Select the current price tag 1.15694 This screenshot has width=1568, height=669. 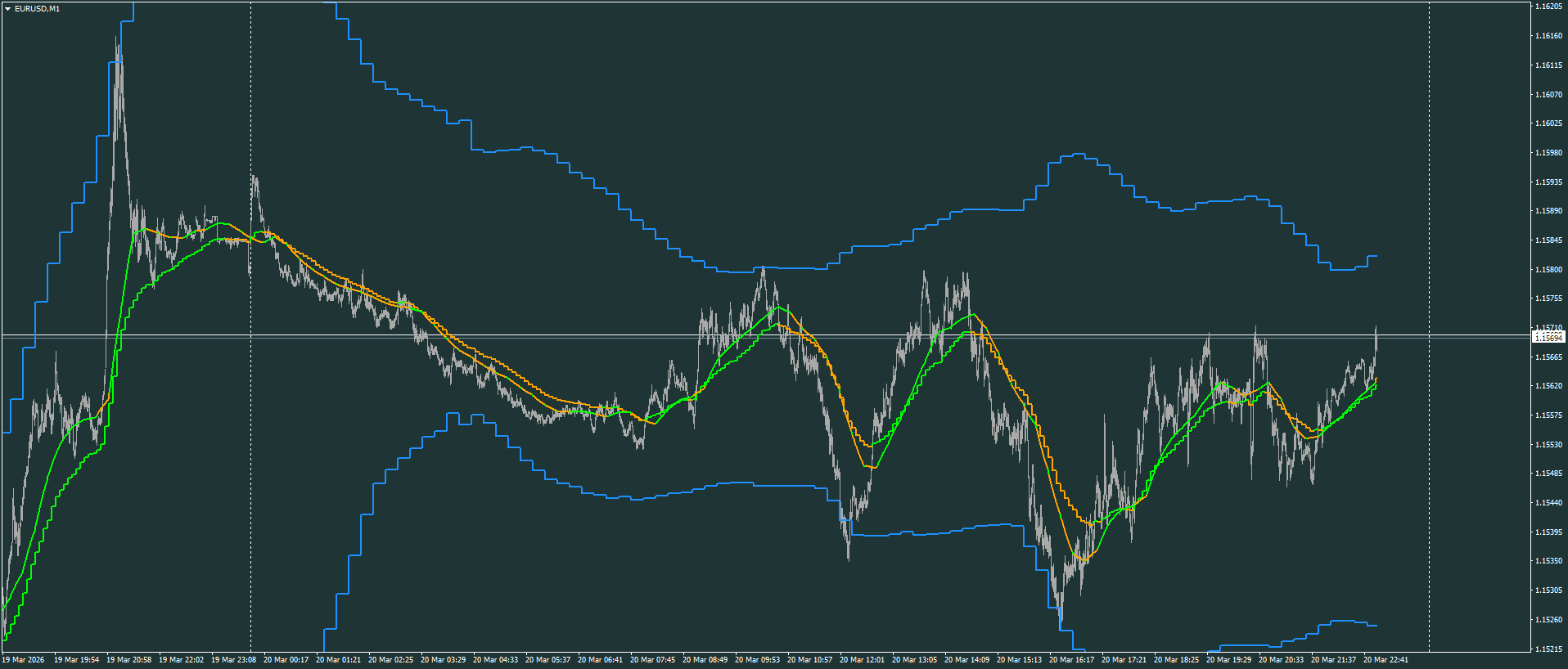(x=1548, y=337)
